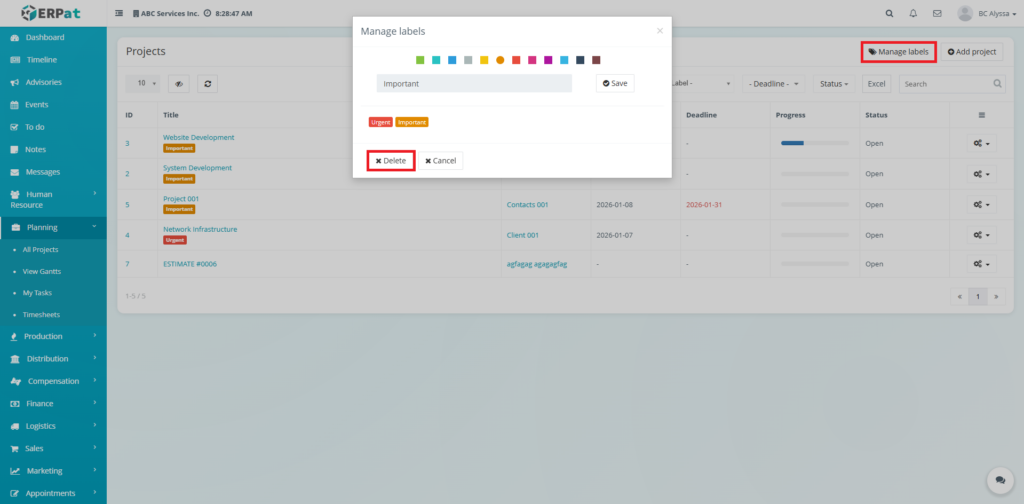The height and width of the screenshot is (504, 1024).
Task: Expand the Distribution menu
Action: 53,358
